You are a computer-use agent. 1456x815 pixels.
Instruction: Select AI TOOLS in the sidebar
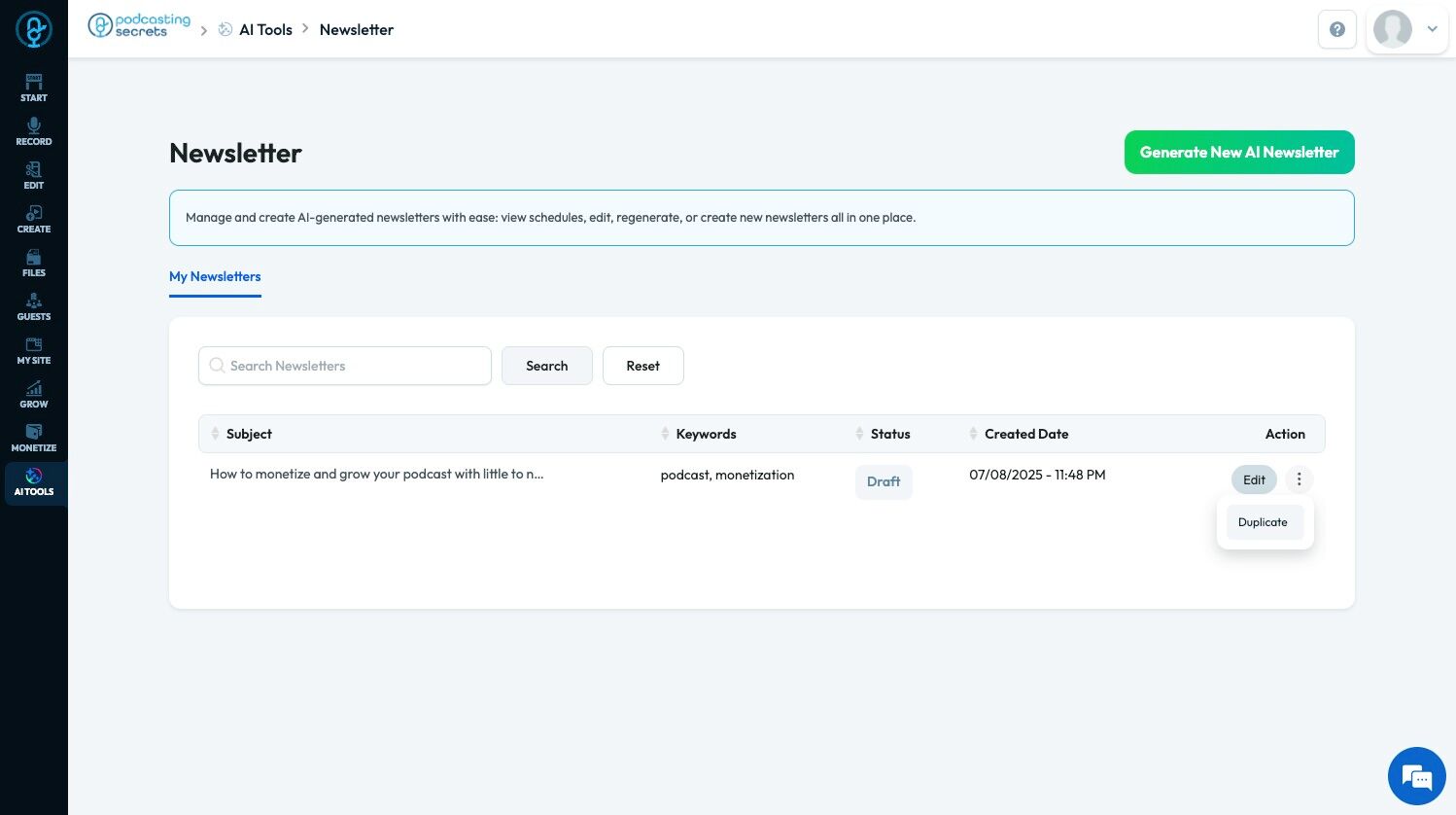[34, 482]
